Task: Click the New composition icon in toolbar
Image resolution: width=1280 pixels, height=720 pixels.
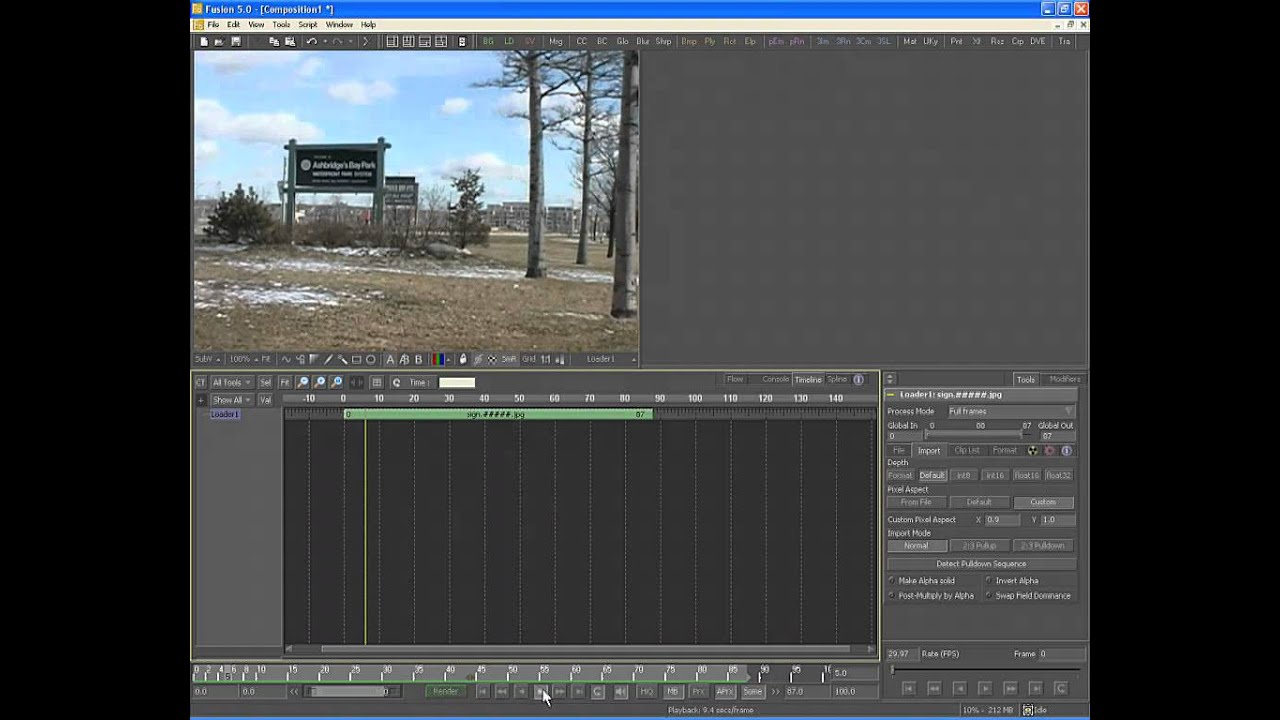Action: pos(204,41)
